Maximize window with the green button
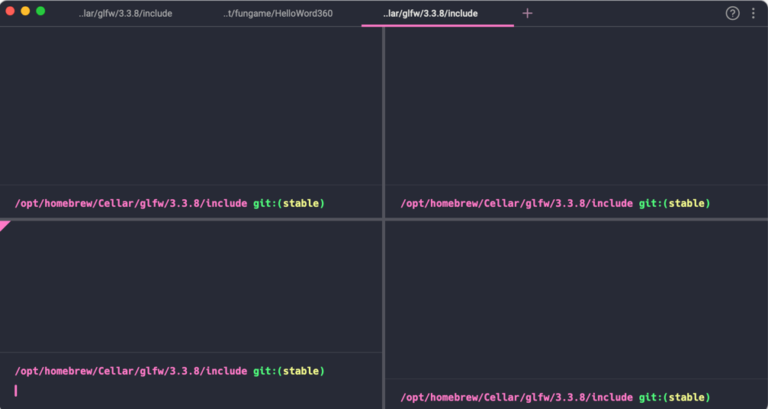Image resolution: width=768 pixels, height=409 pixels. pyautogui.click(x=41, y=11)
